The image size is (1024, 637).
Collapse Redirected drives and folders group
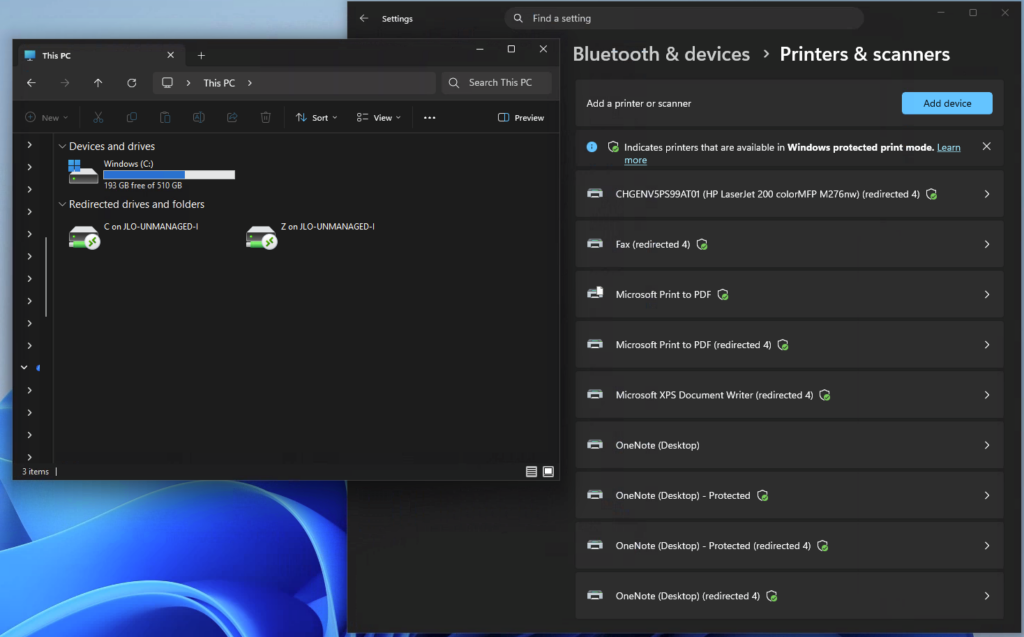coord(62,204)
